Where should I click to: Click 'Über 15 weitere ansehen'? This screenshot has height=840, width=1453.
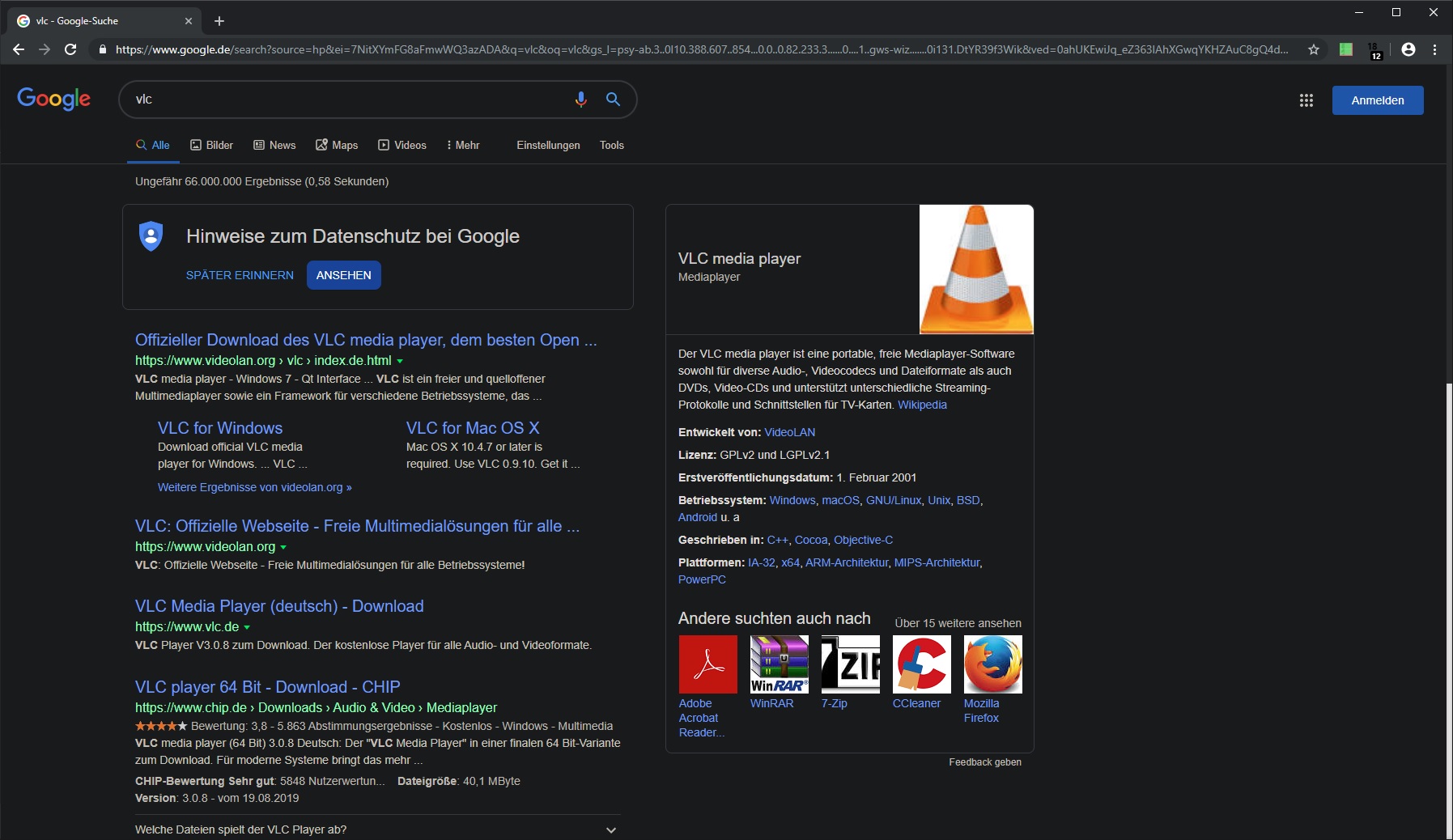pos(958,623)
